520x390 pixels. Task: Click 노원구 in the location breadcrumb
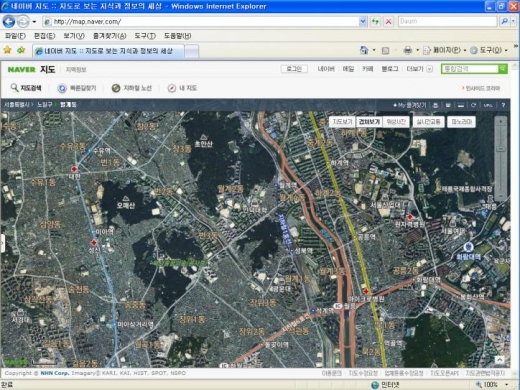[44, 105]
